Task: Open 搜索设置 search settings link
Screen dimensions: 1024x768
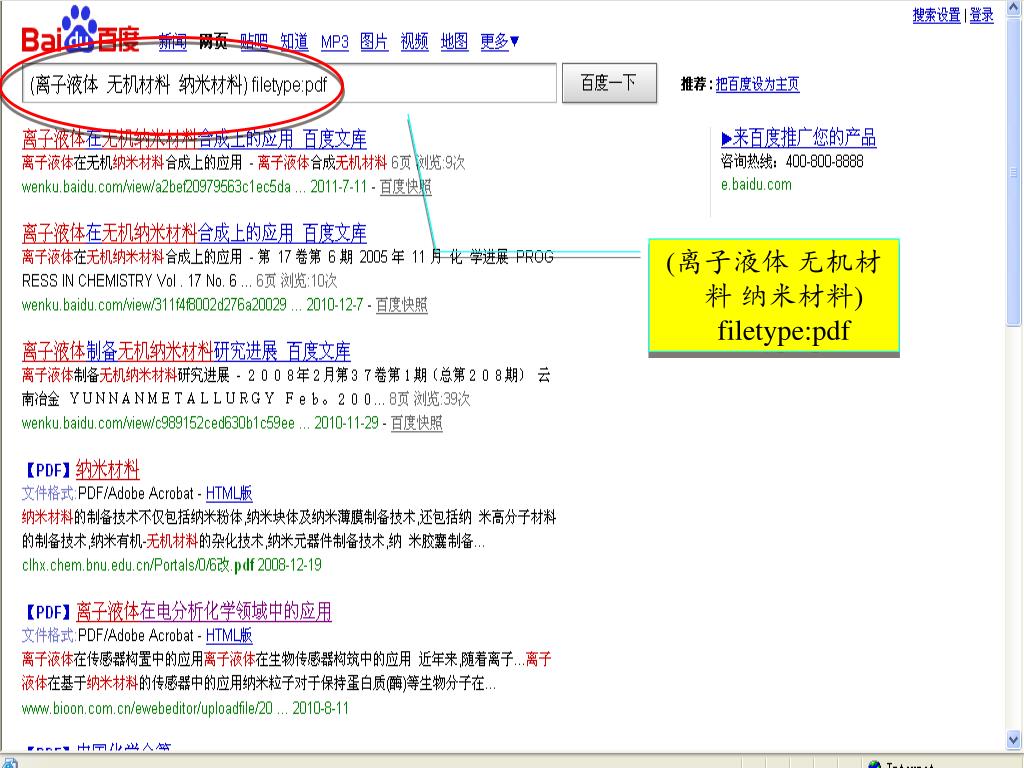Action: 936,15
